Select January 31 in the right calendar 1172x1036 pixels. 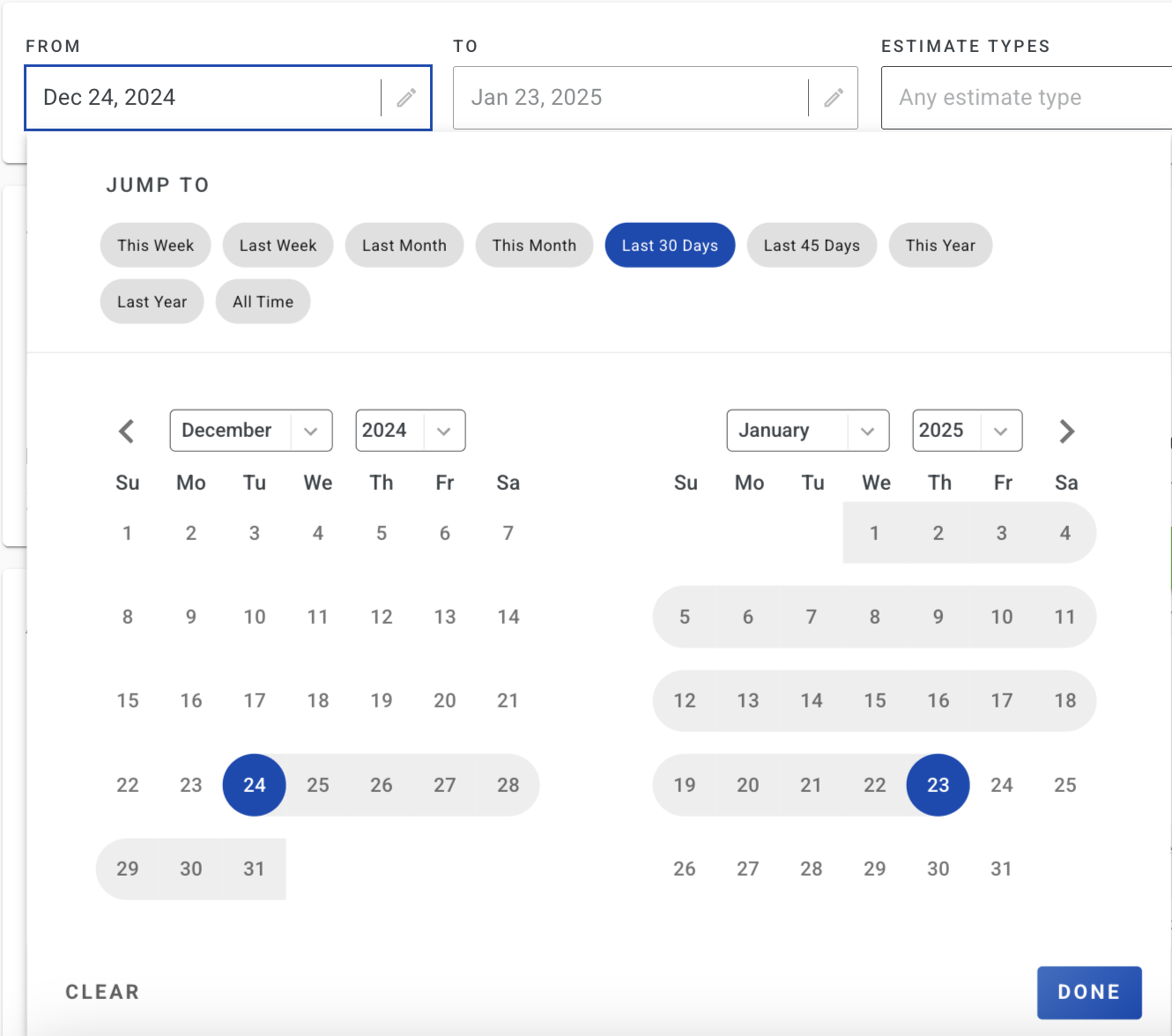1002,869
